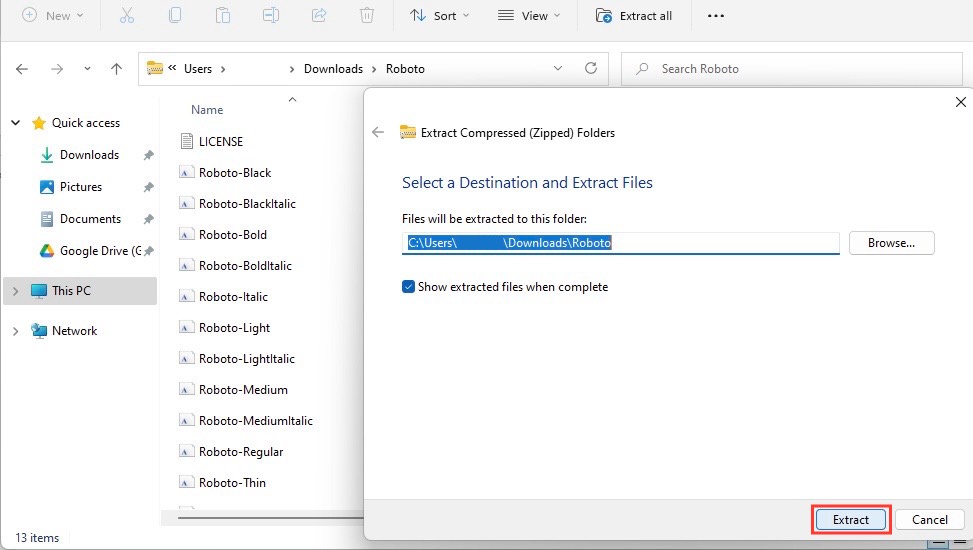Collapse the Quick access tree node
This screenshot has height=550, width=973.
pos(16,123)
